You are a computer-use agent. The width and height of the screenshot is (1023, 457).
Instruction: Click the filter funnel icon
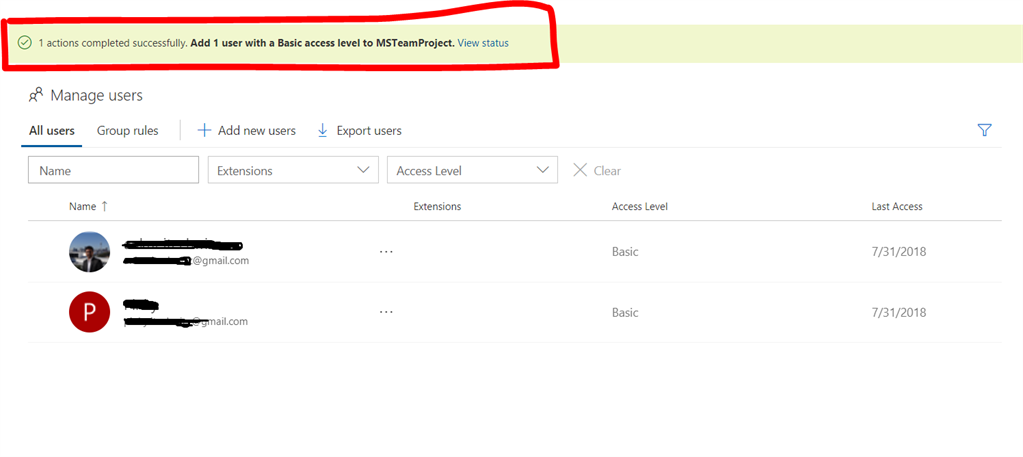(x=985, y=130)
